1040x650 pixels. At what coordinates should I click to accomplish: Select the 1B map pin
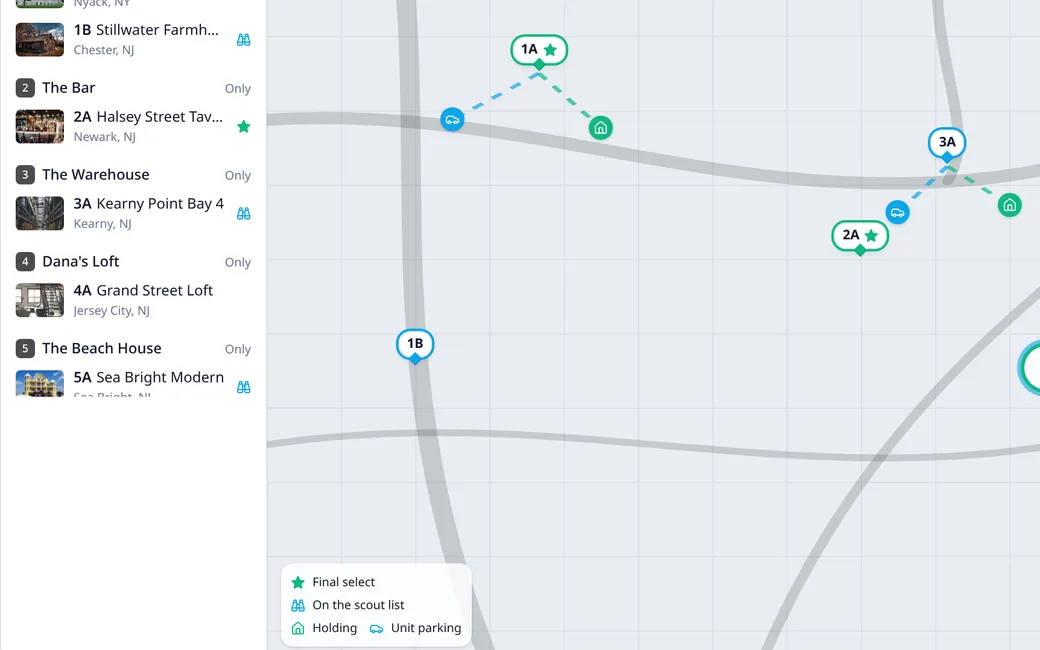point(415,344)
